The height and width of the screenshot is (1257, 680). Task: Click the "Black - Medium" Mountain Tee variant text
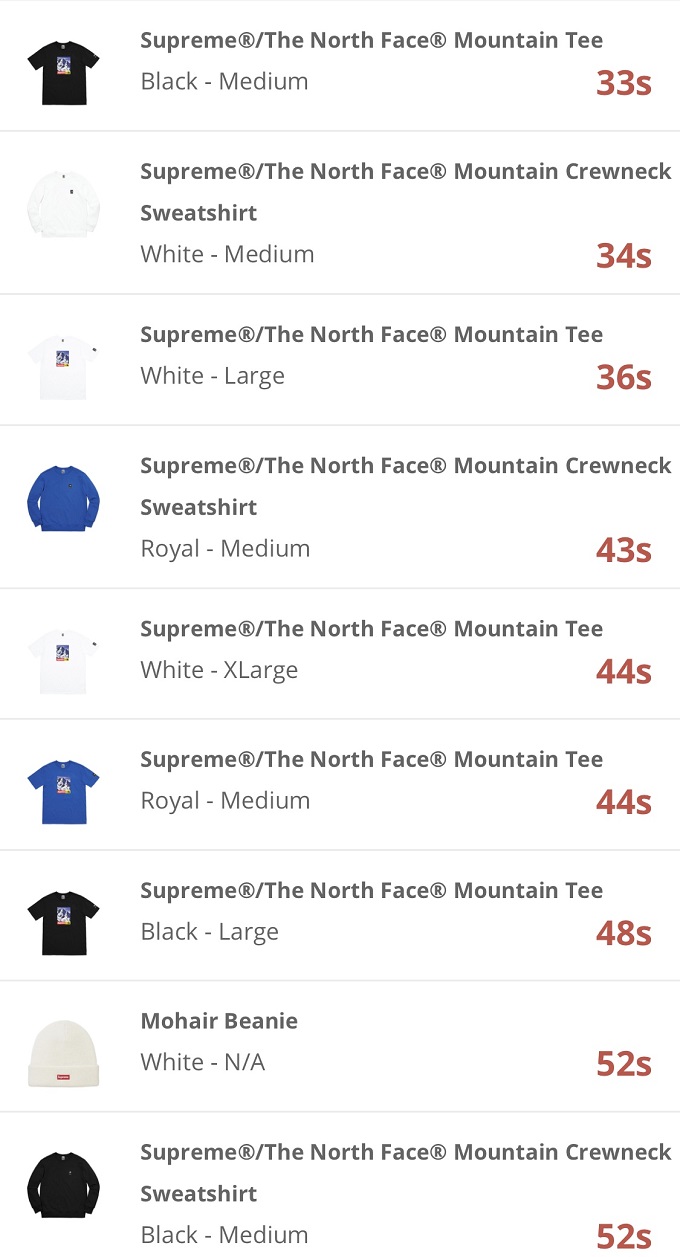[224, 82]
